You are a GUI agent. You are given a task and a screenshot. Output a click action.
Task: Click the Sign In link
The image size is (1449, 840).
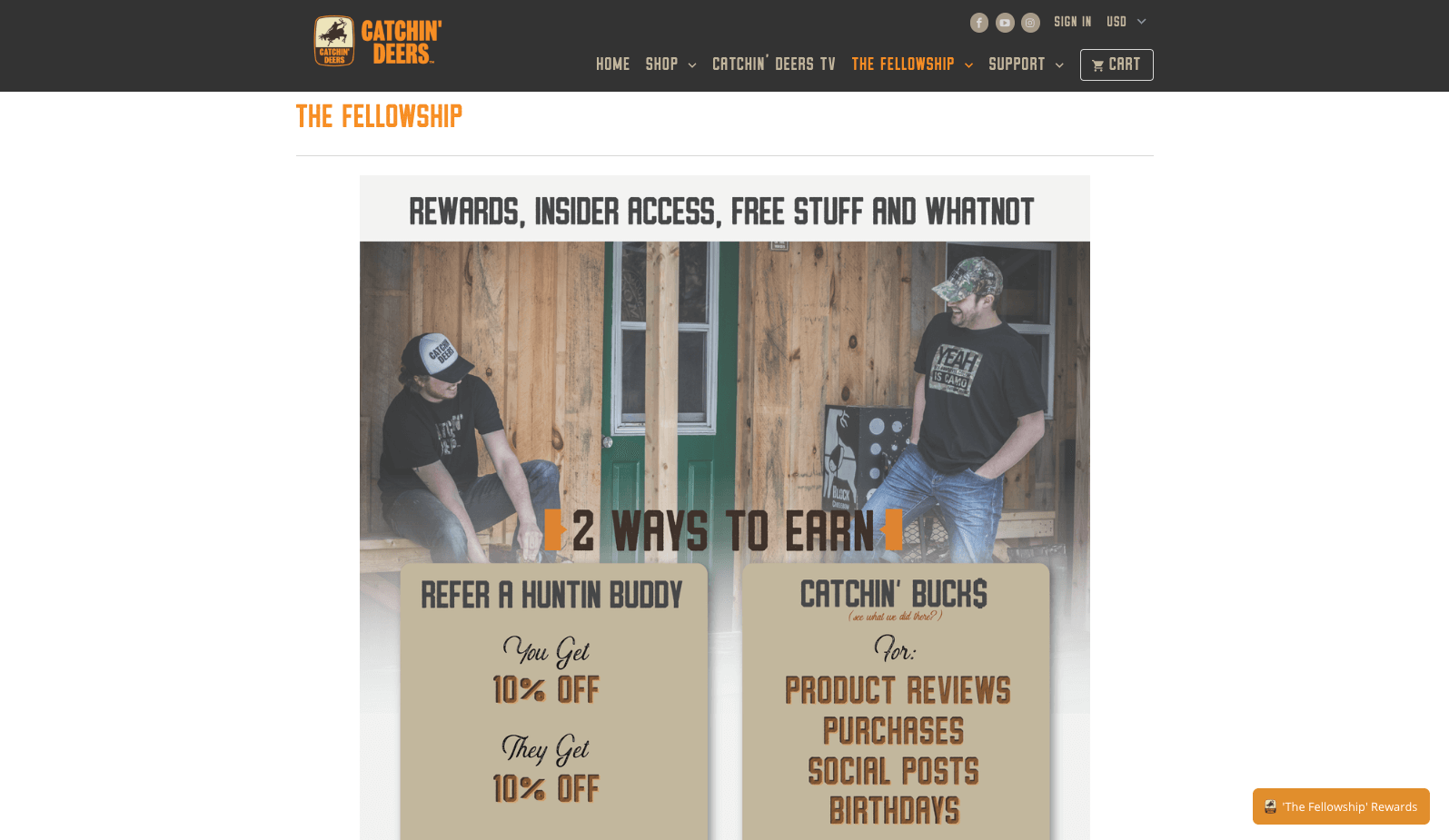point(1073,22)
